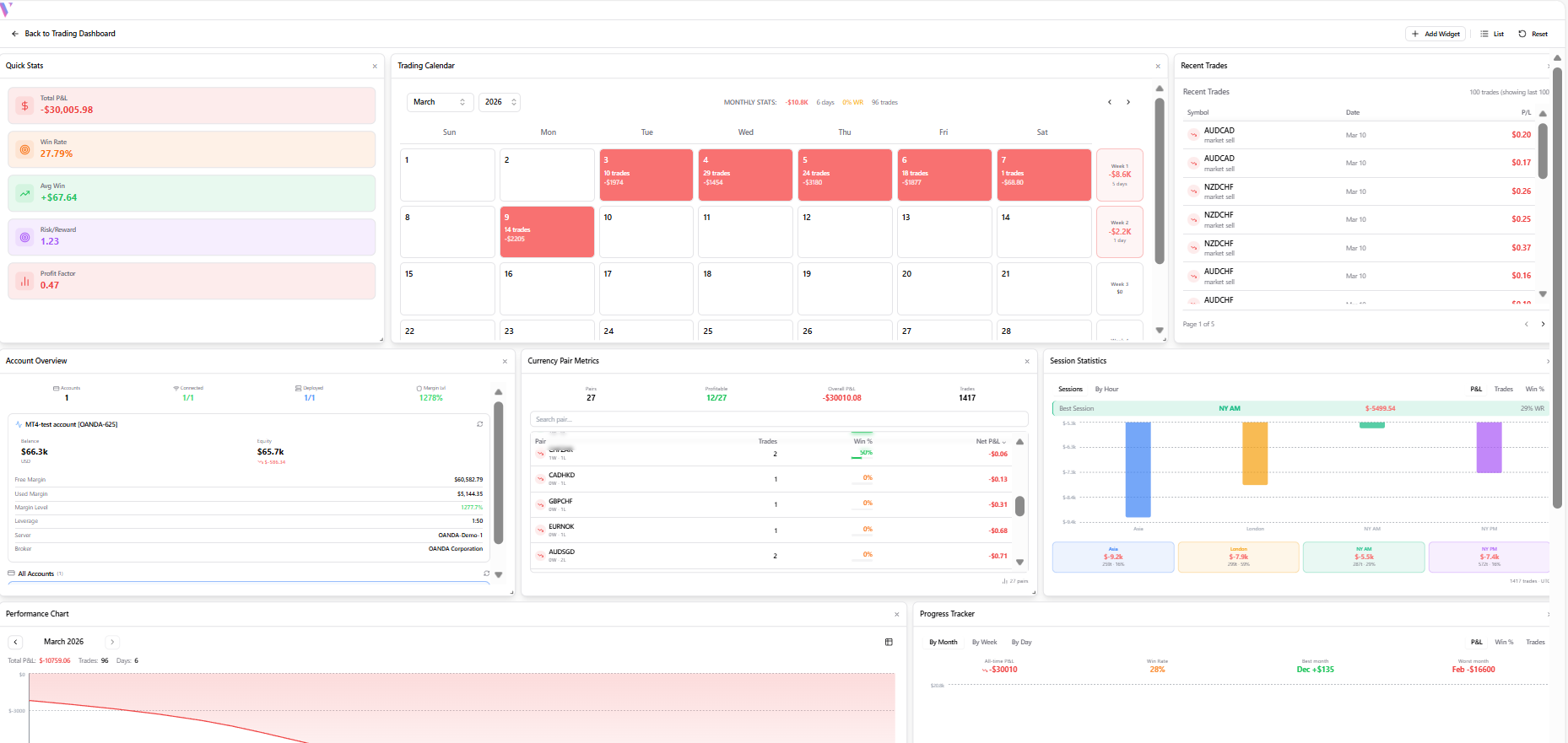1568x743 pixels.
Task: Click the Search pair input field
Action: click(778, 419)
